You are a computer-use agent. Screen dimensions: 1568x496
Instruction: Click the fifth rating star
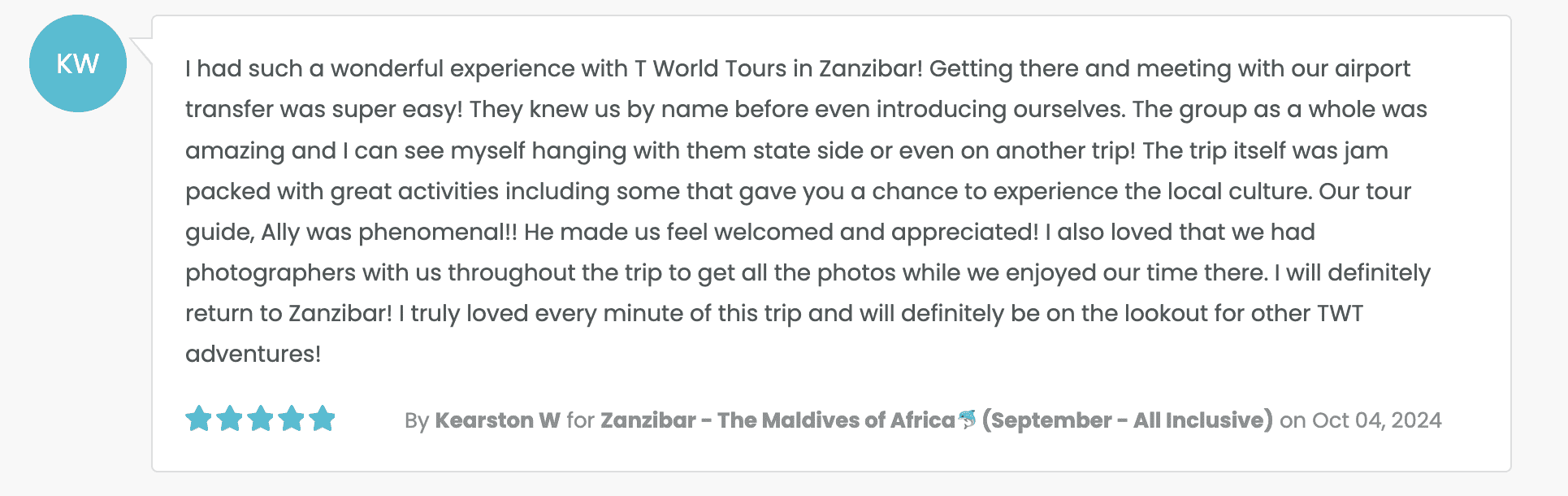(323, 419)
